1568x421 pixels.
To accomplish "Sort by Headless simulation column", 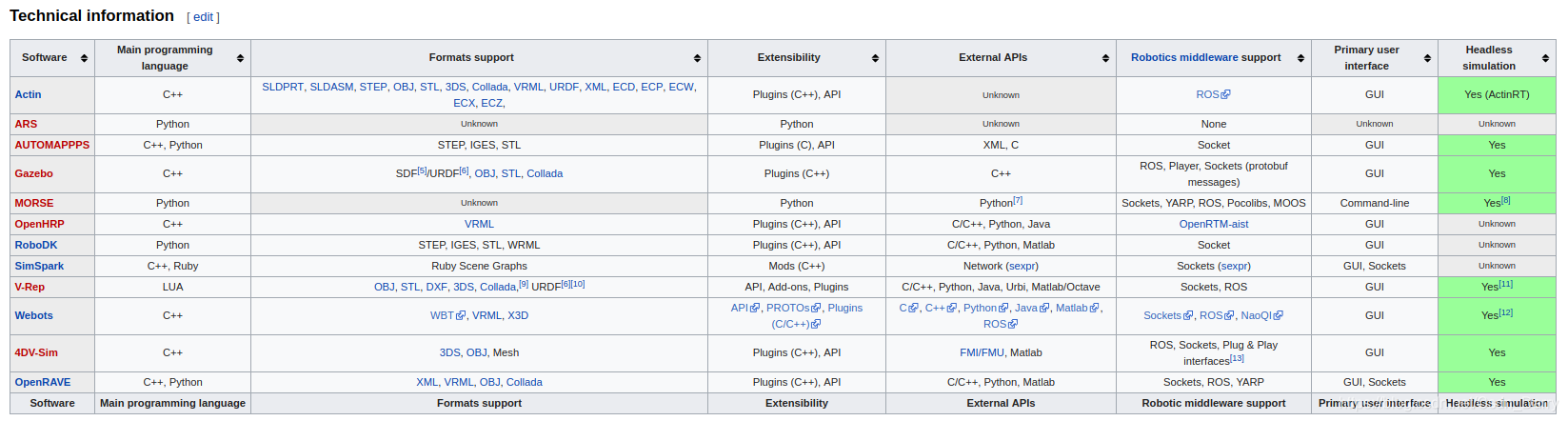I will pos(1545,58).
